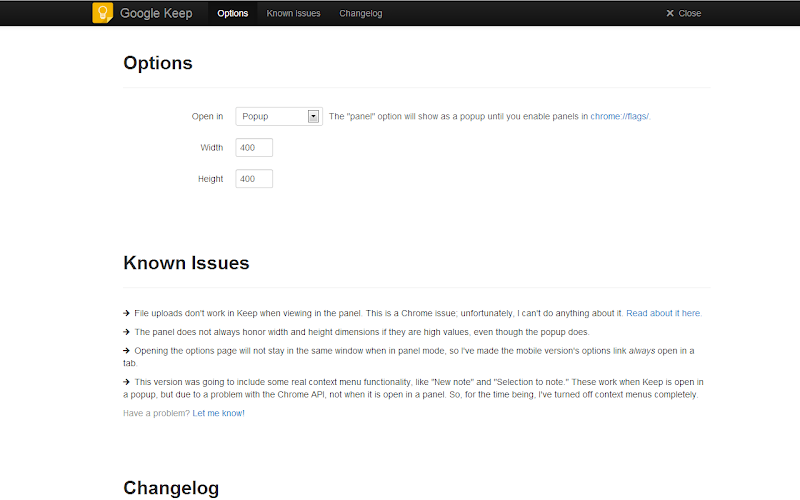Click arrow bullet beside file uploads issue

click(127, 313)
